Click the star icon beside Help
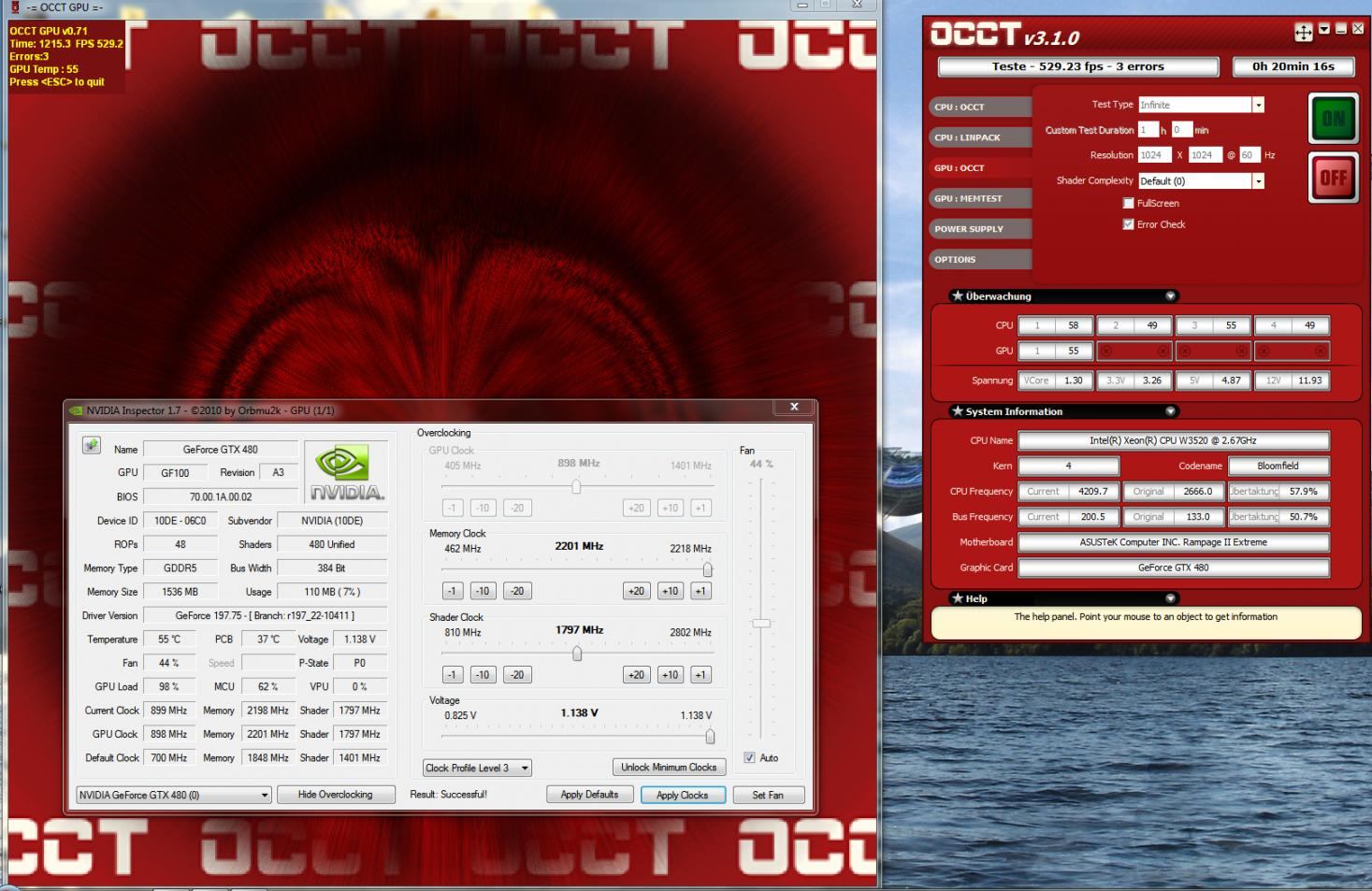This screenshot has height=891, width=1372. coord(957,598)
